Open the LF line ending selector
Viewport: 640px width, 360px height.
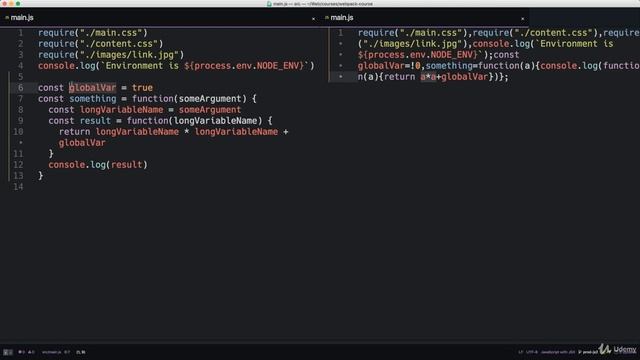coord(520,352)
